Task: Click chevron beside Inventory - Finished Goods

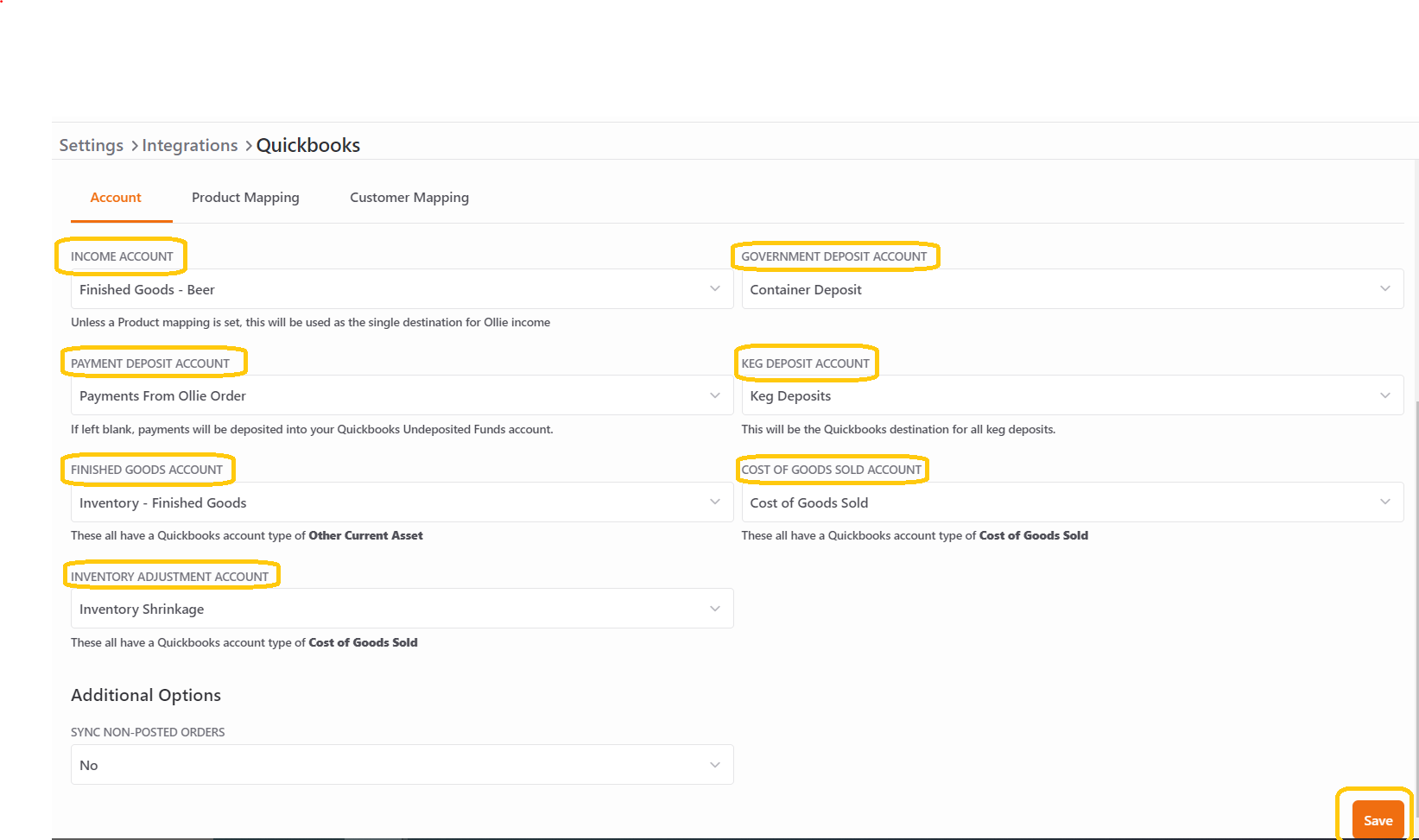Action: click(715, 502)
